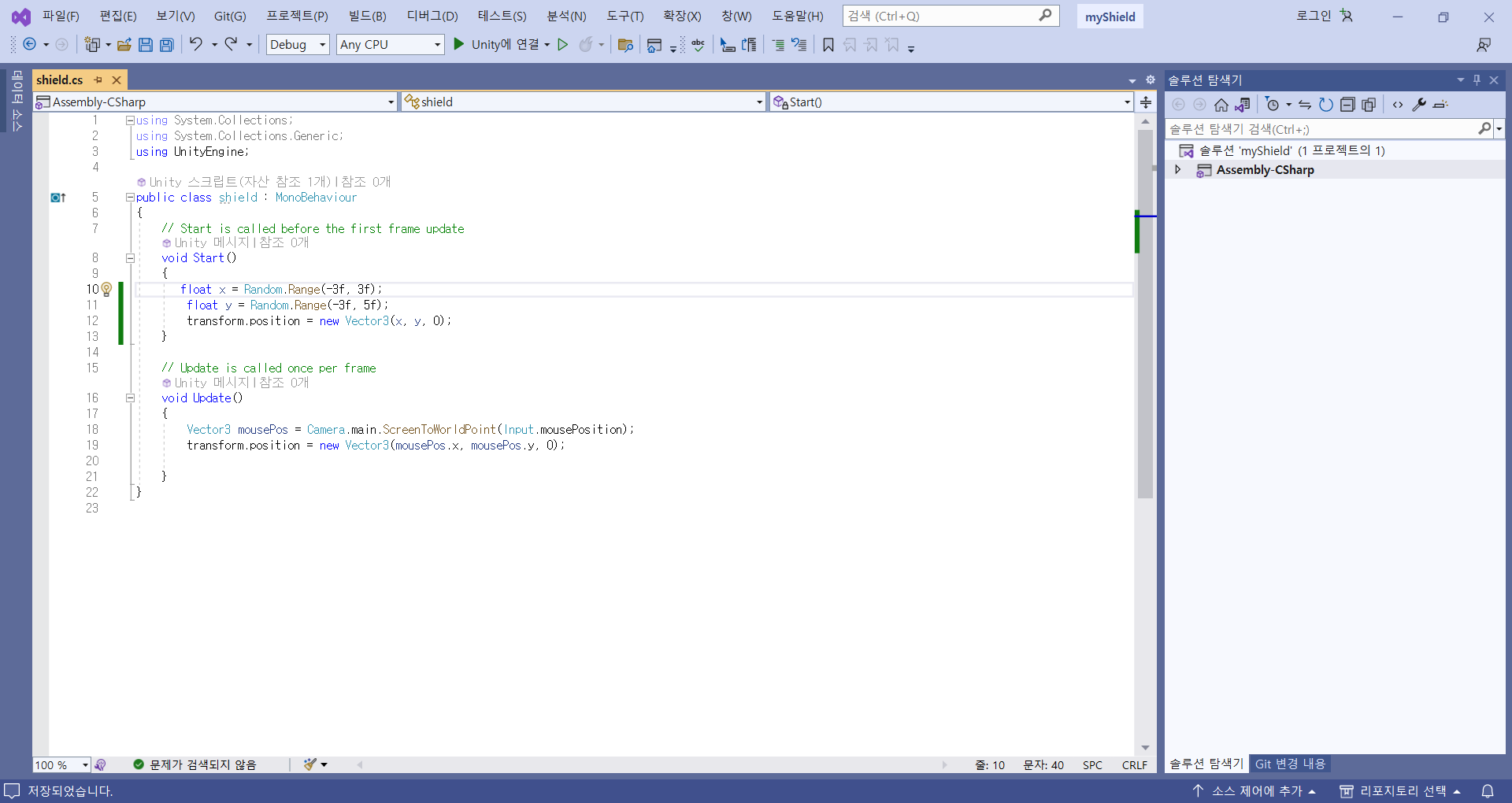Open Pending Changes Filter in Solution Explorer
1512x803 pixels.
1272,105
